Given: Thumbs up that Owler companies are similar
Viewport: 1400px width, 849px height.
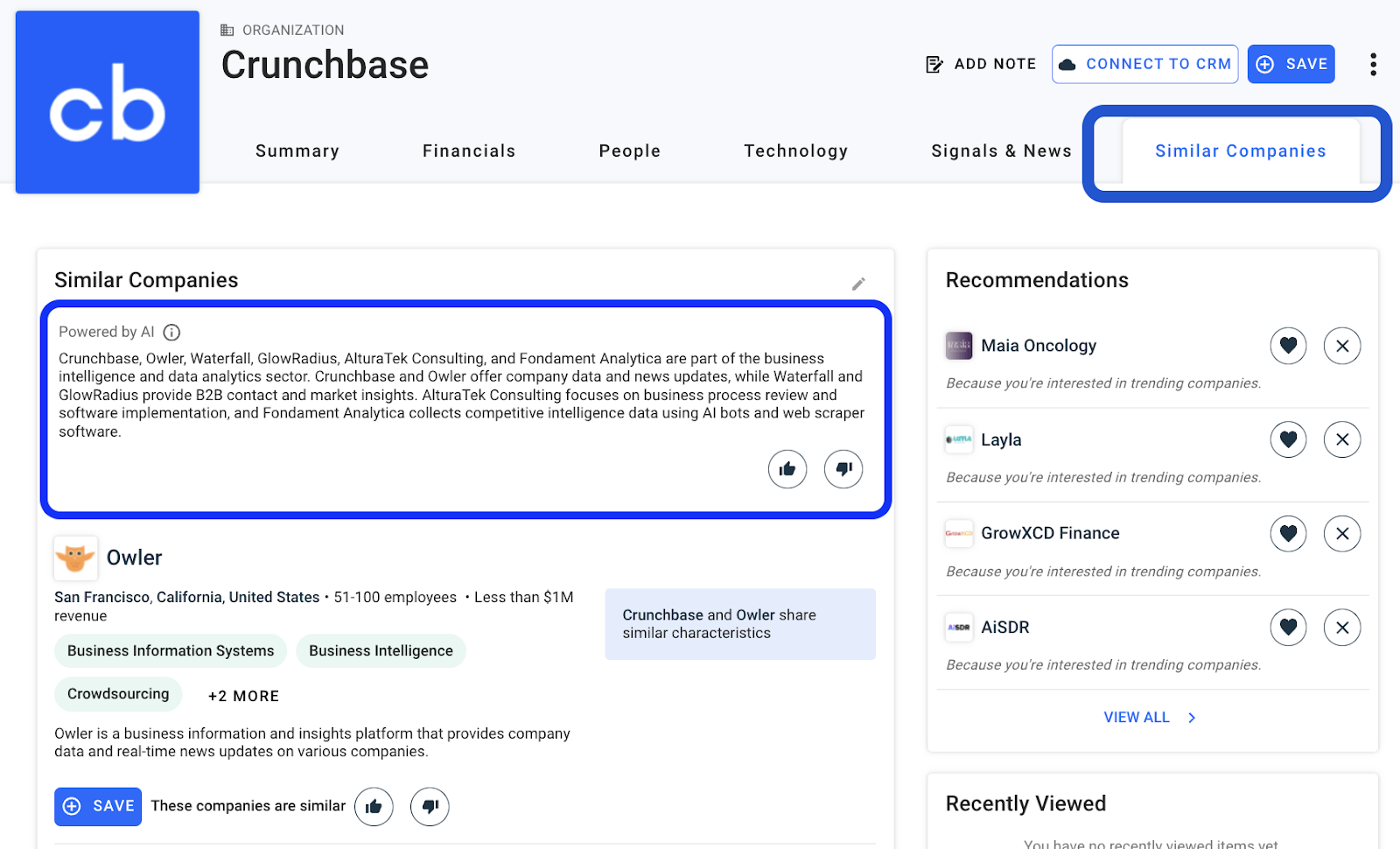Looking at the screenshot, I should [x=374, y=806].
